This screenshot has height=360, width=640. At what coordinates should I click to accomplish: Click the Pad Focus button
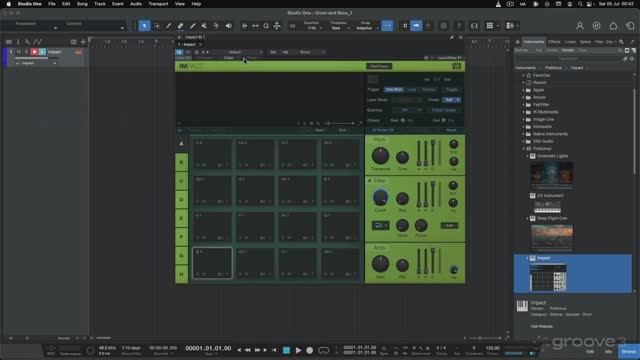click(x=379, y=66)
